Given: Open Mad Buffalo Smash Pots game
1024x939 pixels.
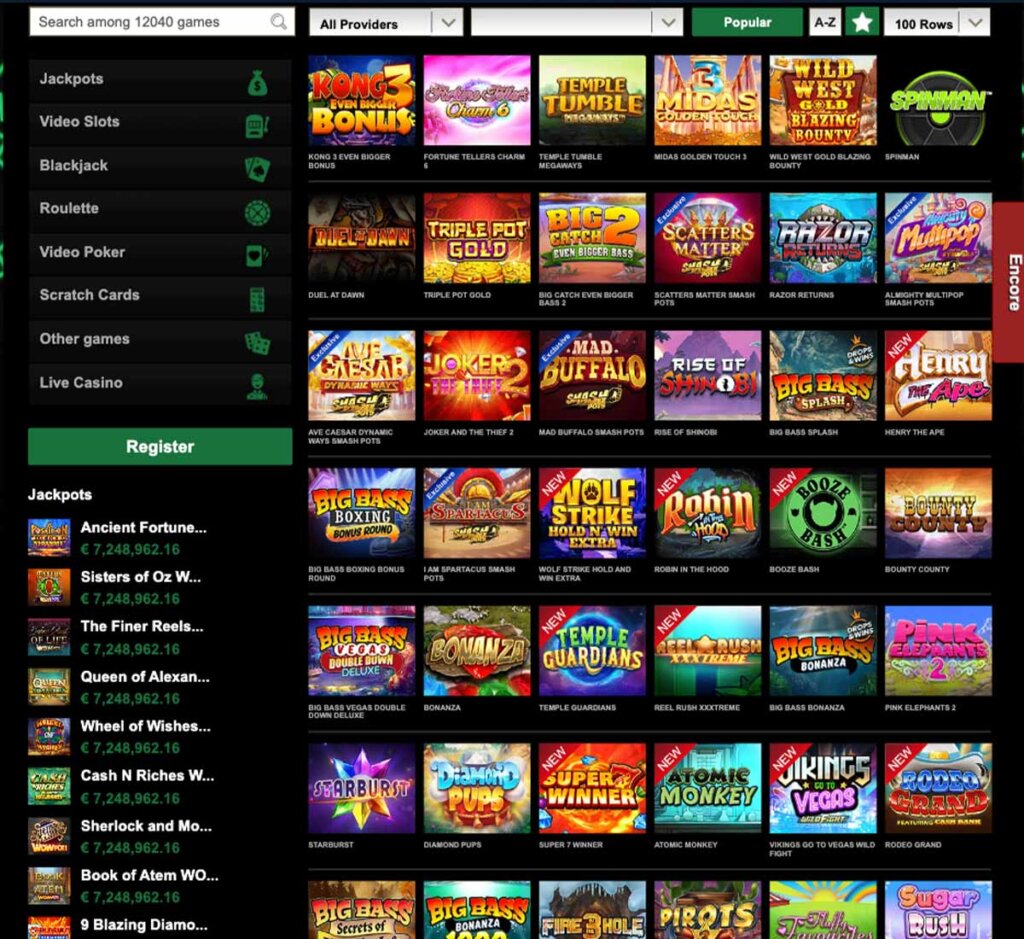Looking at the screenshot, I should click(x=592, y=375).
